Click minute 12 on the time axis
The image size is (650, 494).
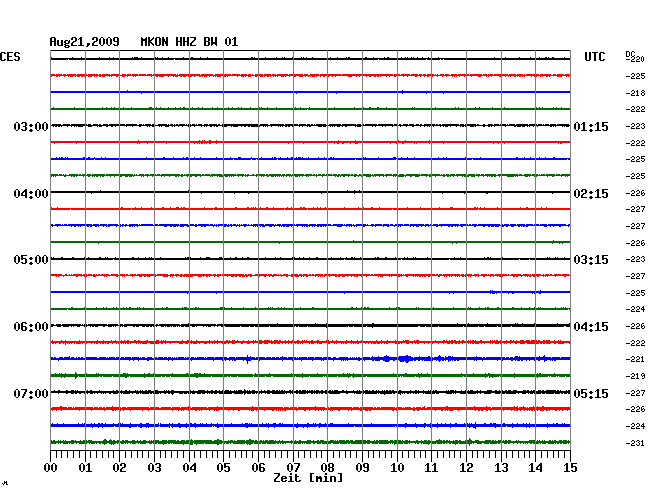pyautogui.click(x=466, y=467)
